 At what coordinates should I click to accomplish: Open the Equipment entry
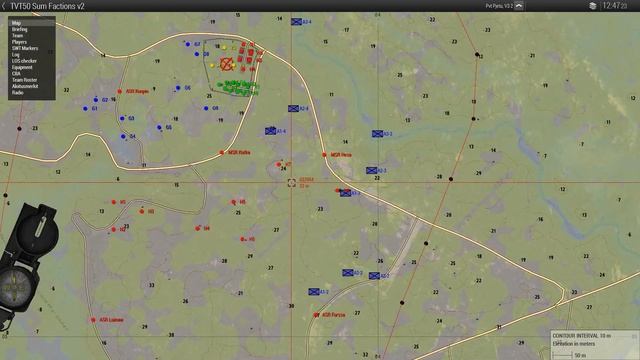pos(32,67)
